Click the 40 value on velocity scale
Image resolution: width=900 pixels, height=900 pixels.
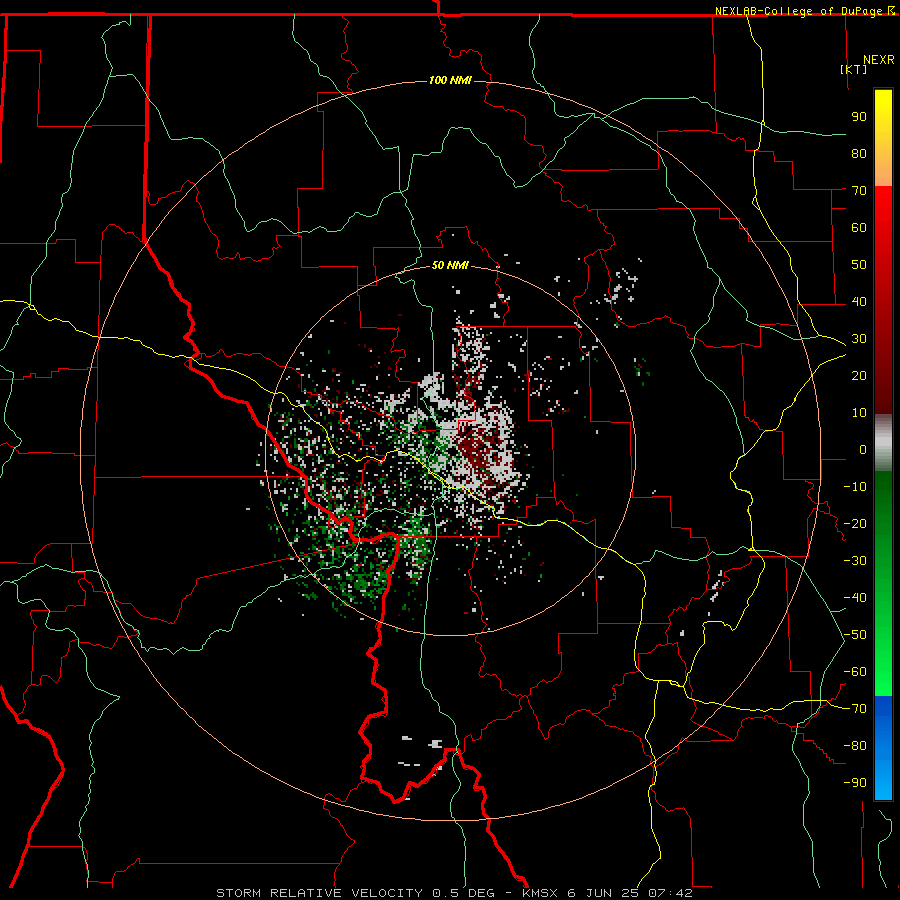tap(859, 301)
